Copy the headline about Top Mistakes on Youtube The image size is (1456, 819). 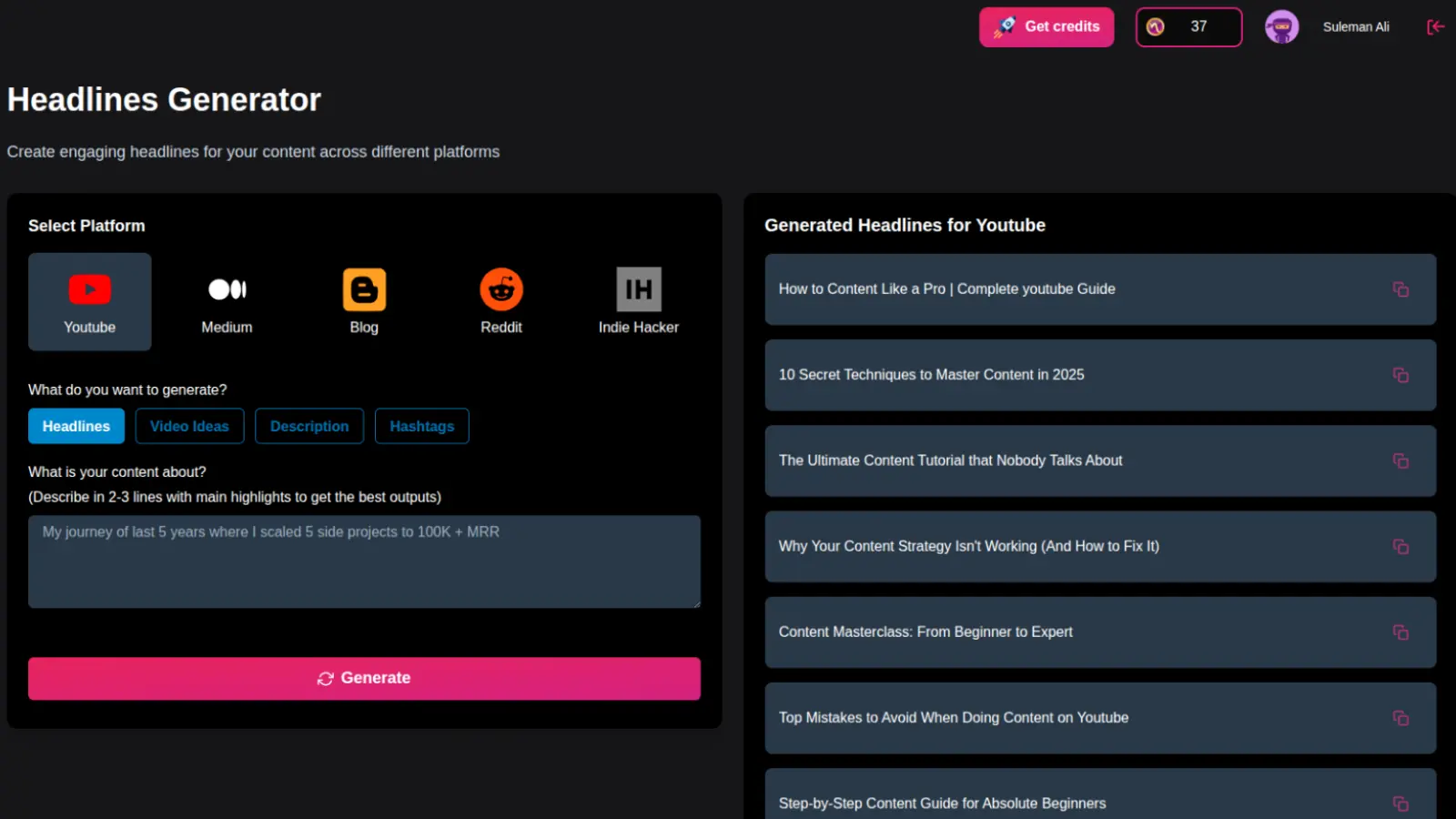click(1400, 718)
